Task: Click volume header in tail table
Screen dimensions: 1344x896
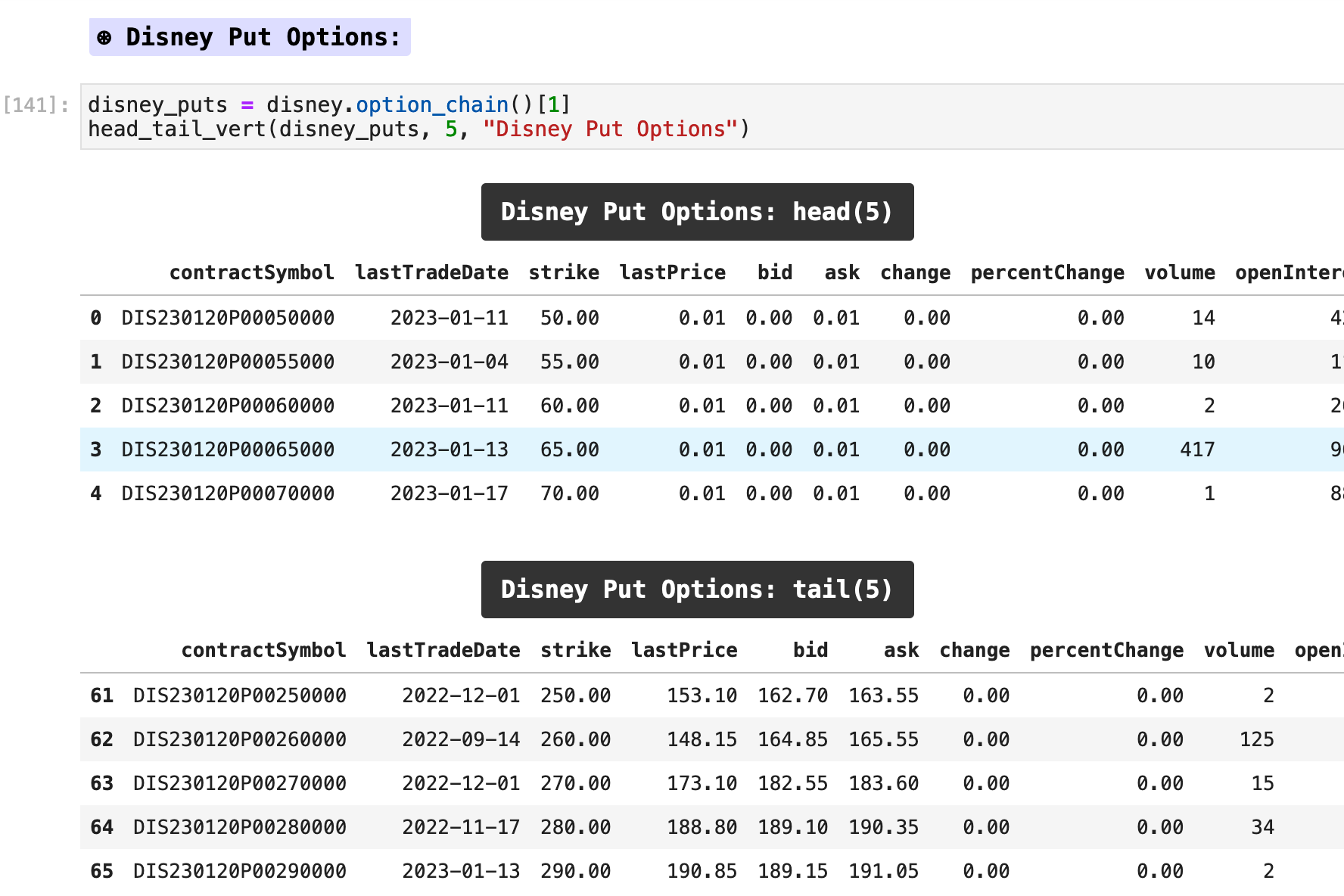Action: 1239,650
